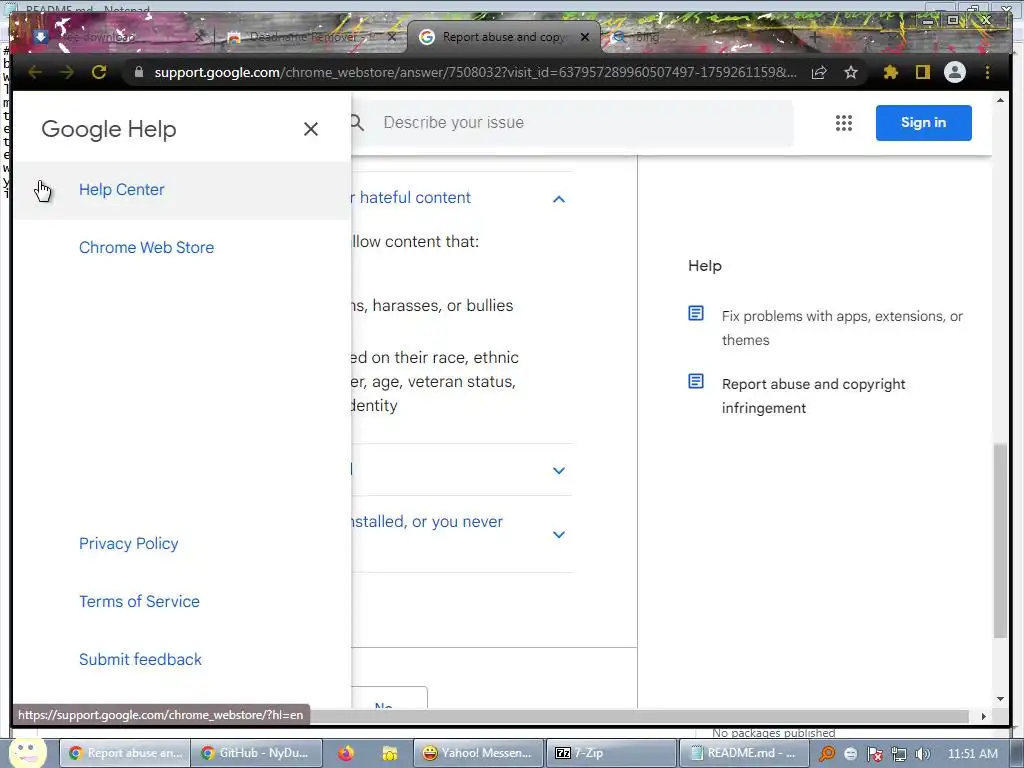Open 'Report abuse and copyright infringement' article link
1024x768 pixels.
click(x=813, y=396)
